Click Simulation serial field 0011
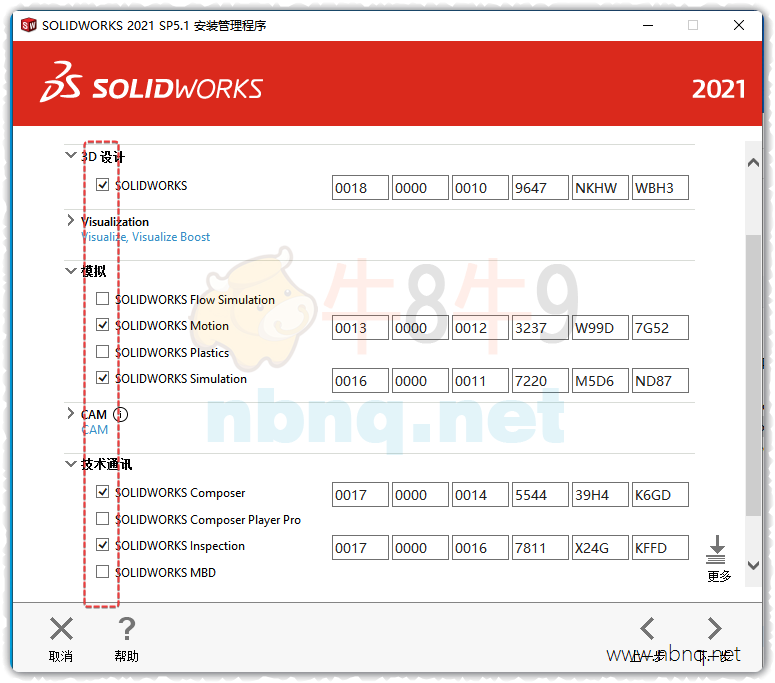 click(480, 381)
